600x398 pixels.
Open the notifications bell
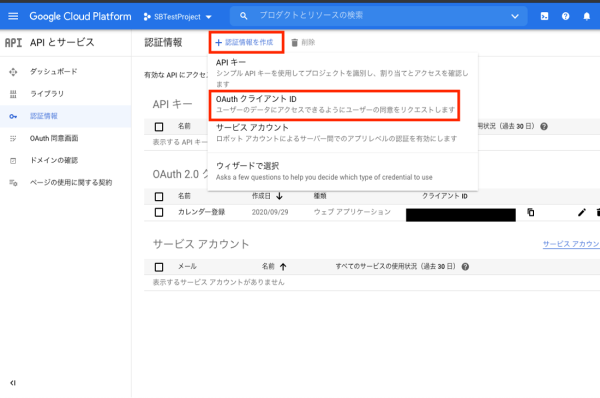587,16
